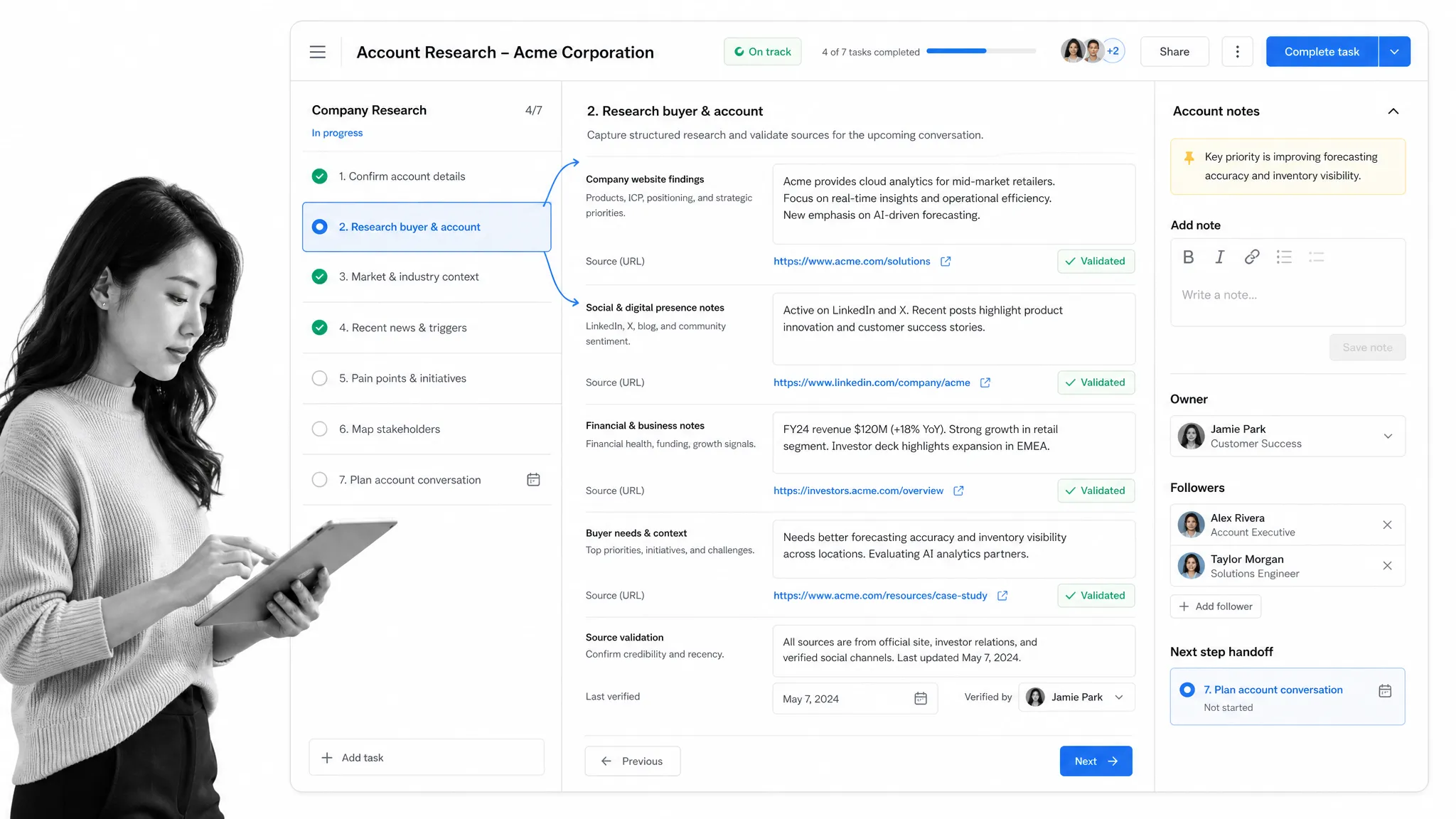
Task: Open the hamburger menu
Action: [317, 52]
